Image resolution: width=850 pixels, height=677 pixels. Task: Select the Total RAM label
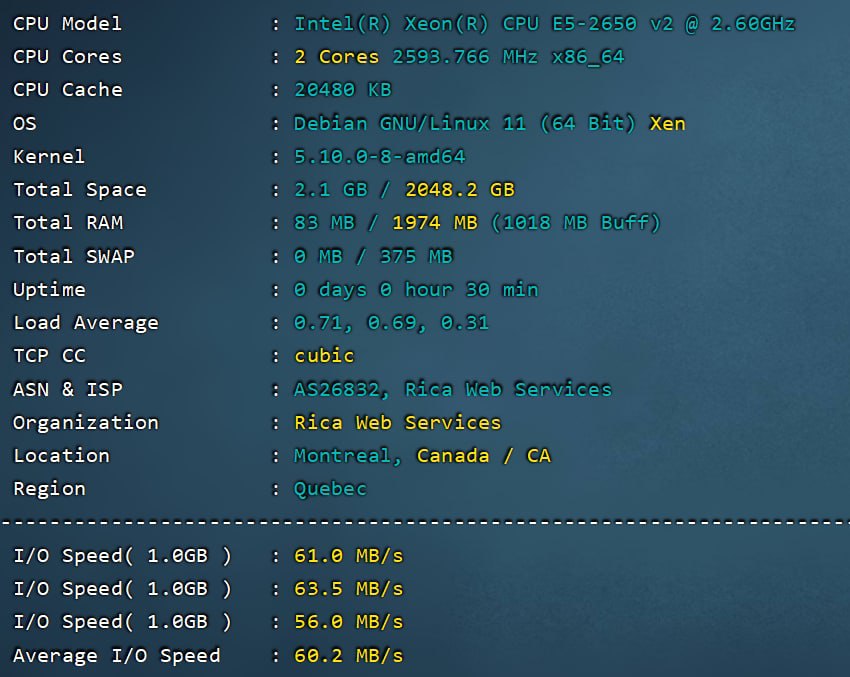68,223
